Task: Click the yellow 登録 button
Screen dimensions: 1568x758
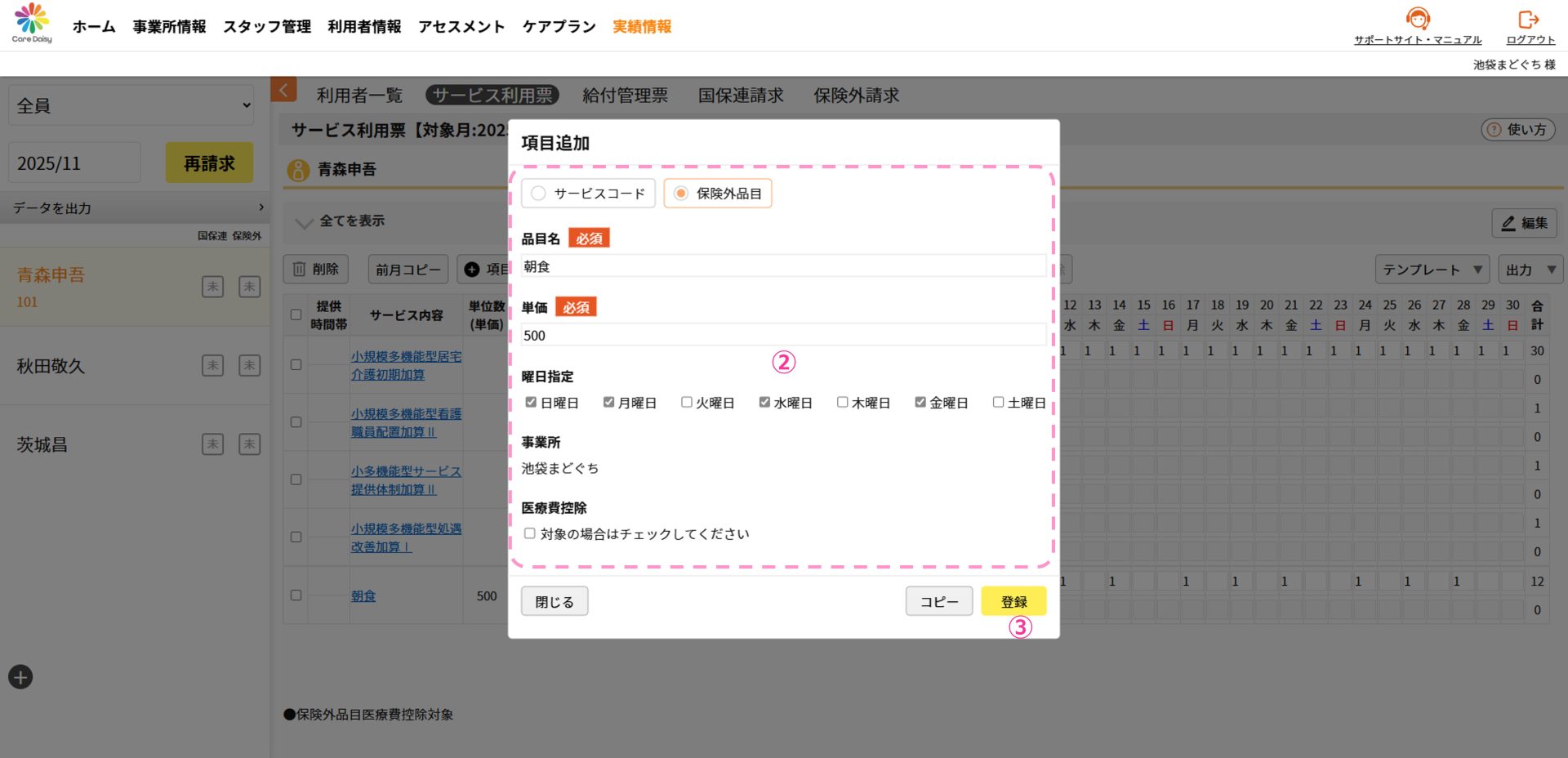Action: pos(1013,601)
